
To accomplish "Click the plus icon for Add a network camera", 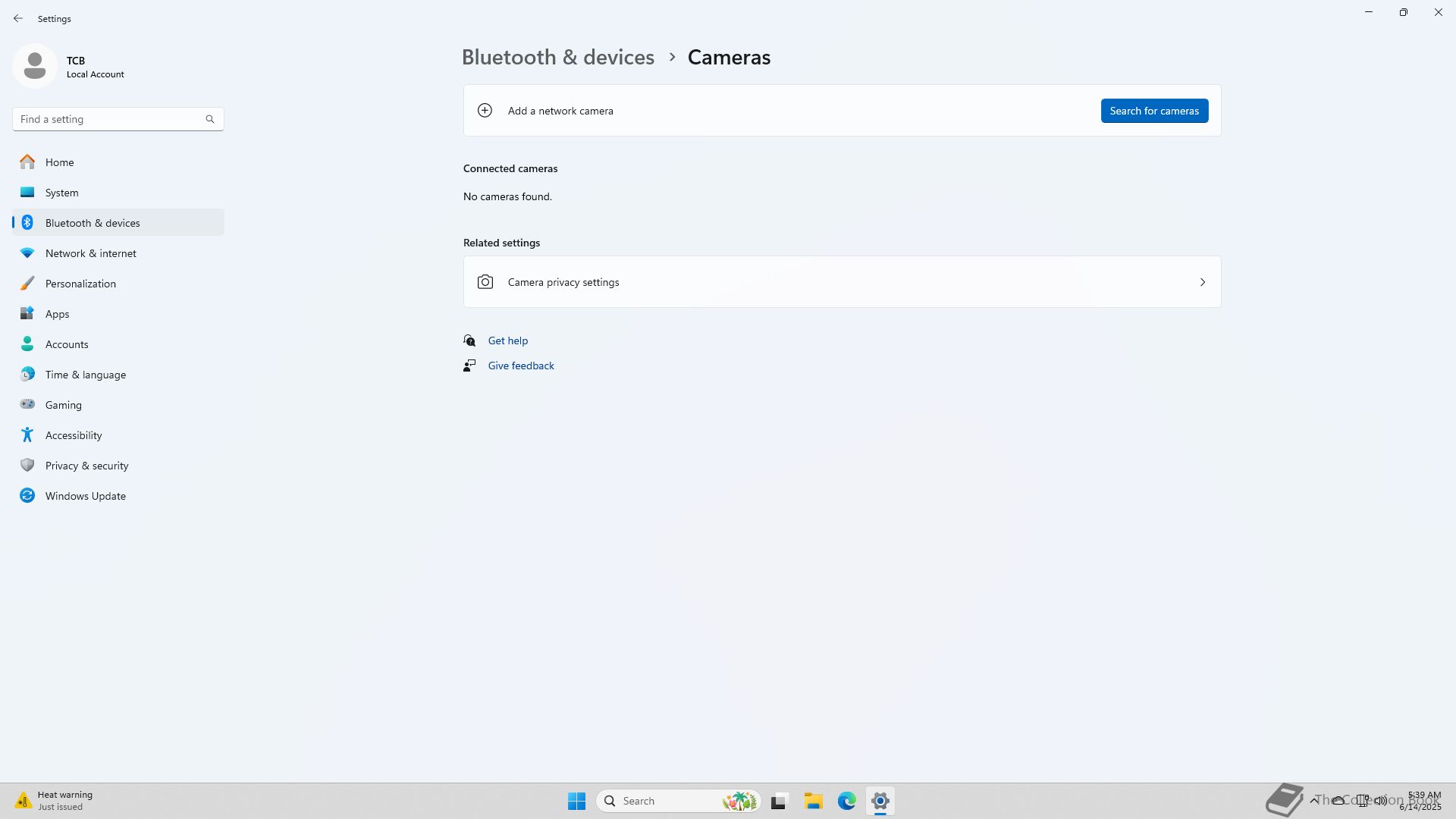I will 485,111.
